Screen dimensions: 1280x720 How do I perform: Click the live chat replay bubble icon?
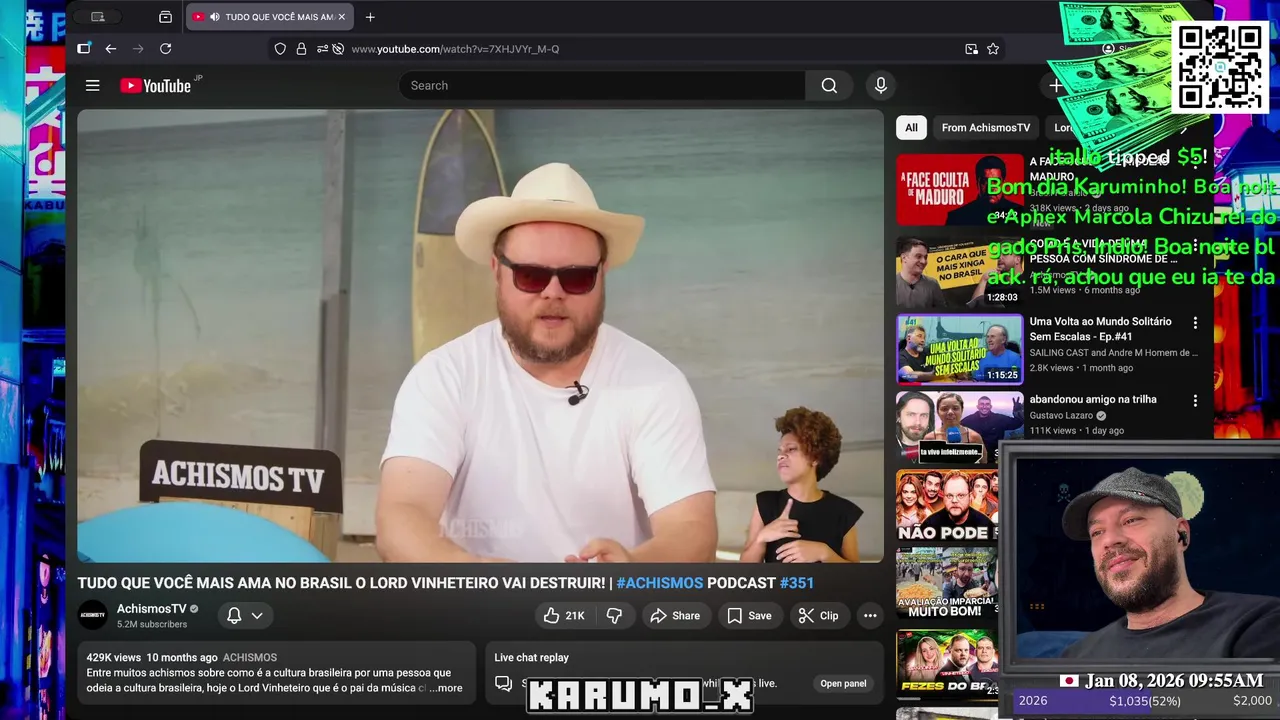pyautogui.click(x=503, y=684)
